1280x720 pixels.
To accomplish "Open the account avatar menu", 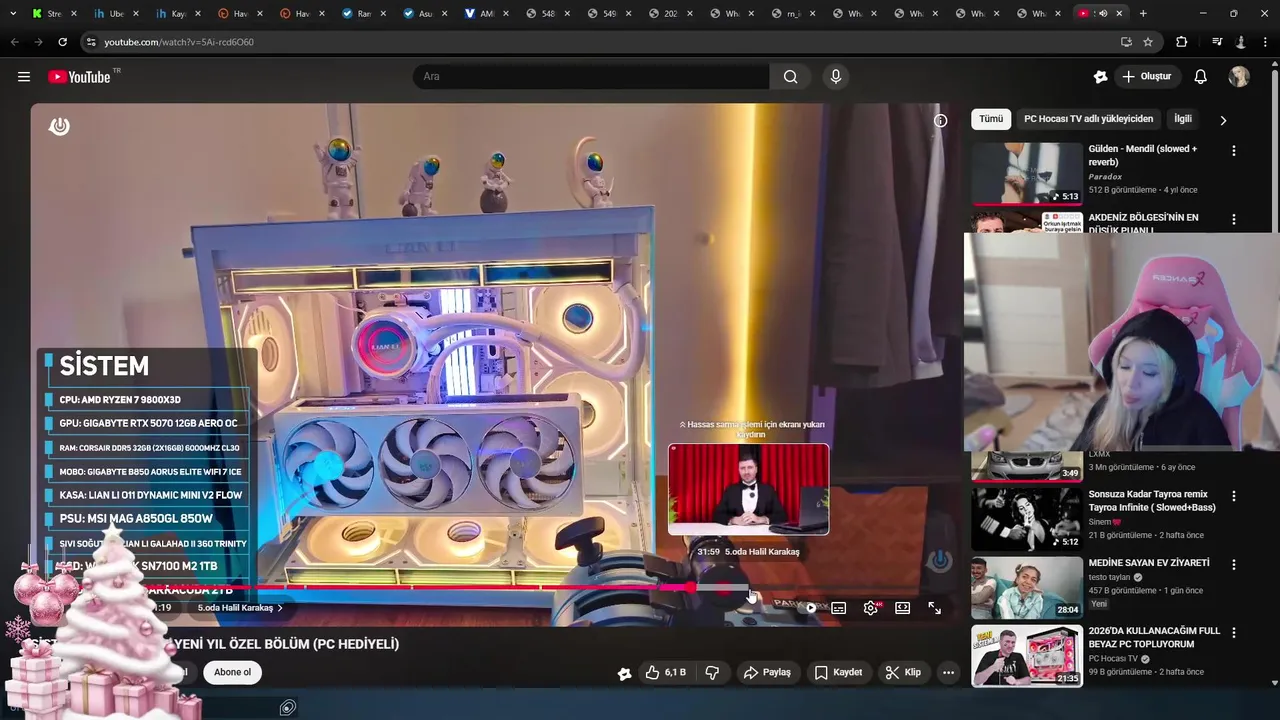I will [1239, 77].
